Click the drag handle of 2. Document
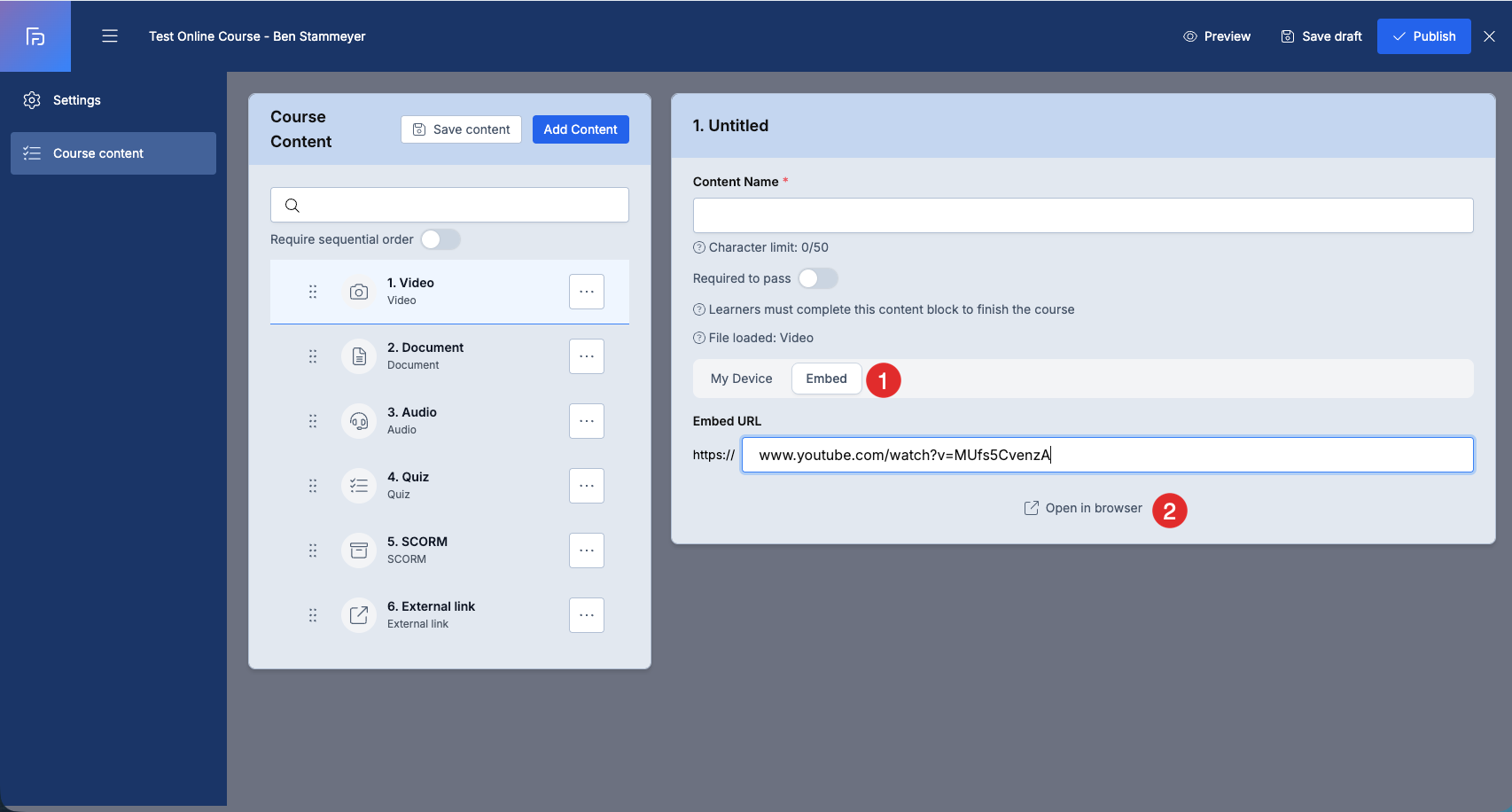 click(x=313, y=356)
